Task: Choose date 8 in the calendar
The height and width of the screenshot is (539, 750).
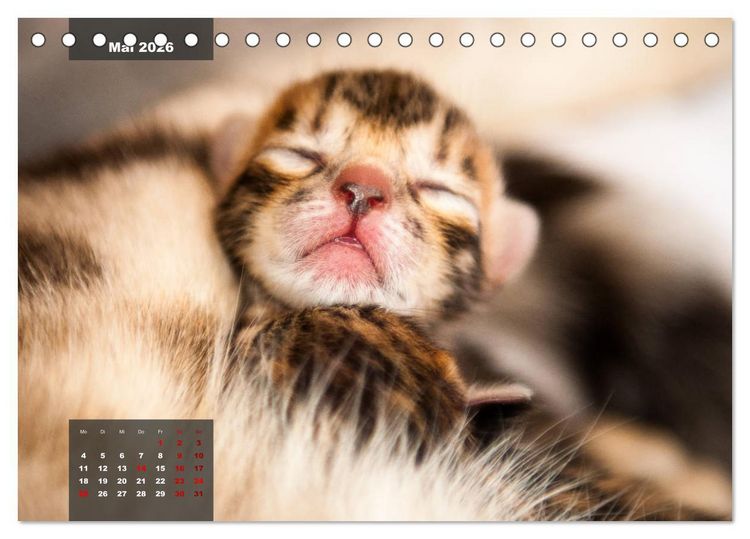Action: [x=160, y=456]
